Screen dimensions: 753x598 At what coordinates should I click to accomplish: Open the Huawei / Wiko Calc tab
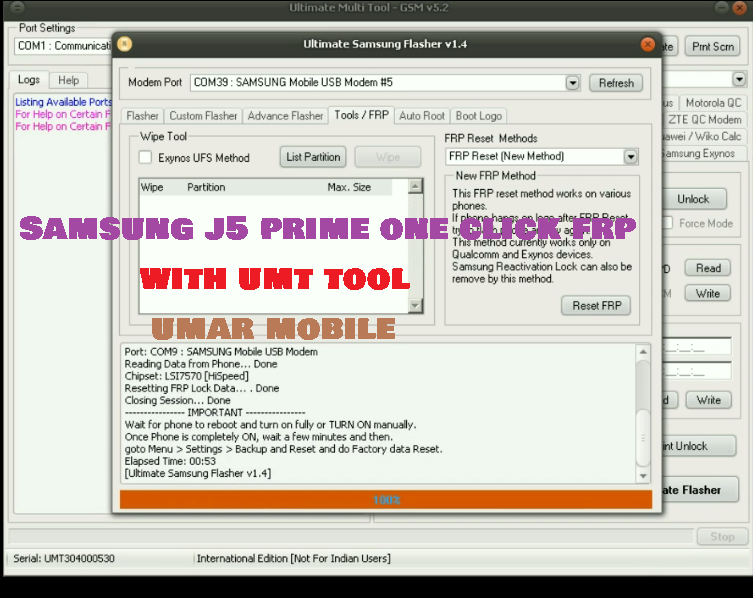[704, 136]
